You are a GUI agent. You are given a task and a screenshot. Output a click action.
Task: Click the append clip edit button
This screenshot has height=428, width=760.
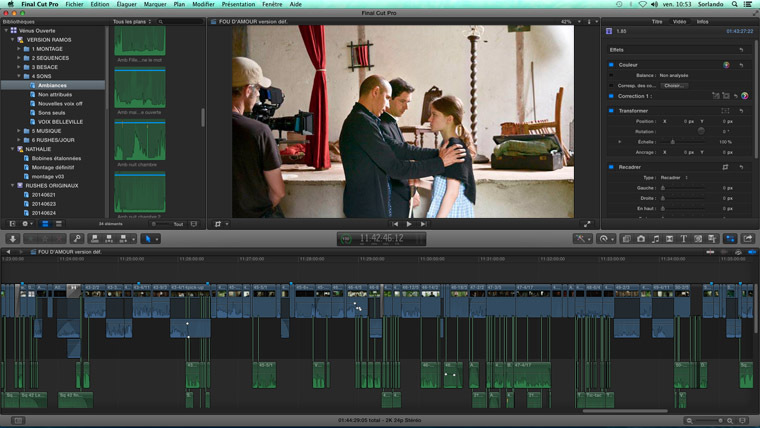tap(123, 238)
